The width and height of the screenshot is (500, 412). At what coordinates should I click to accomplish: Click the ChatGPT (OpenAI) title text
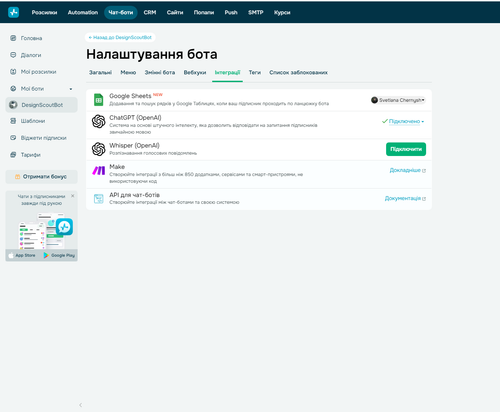[x=135, y=118]
